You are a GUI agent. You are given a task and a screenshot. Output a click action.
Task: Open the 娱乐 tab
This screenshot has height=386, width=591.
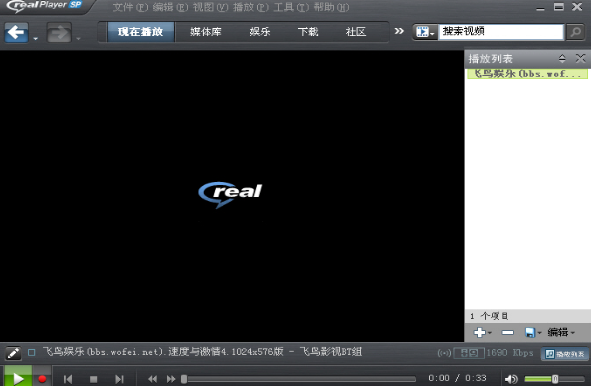pyautogui.click(x=260, y=32)
